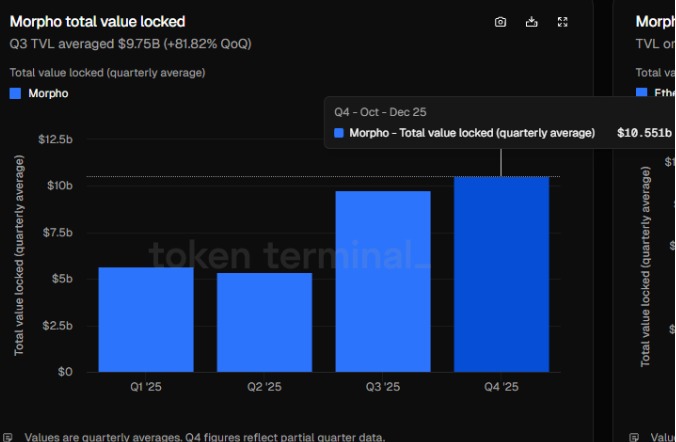Click the Q4 '25 x-axis label
The height and width of the screenshot is (442, 676).
pos(501,387)
